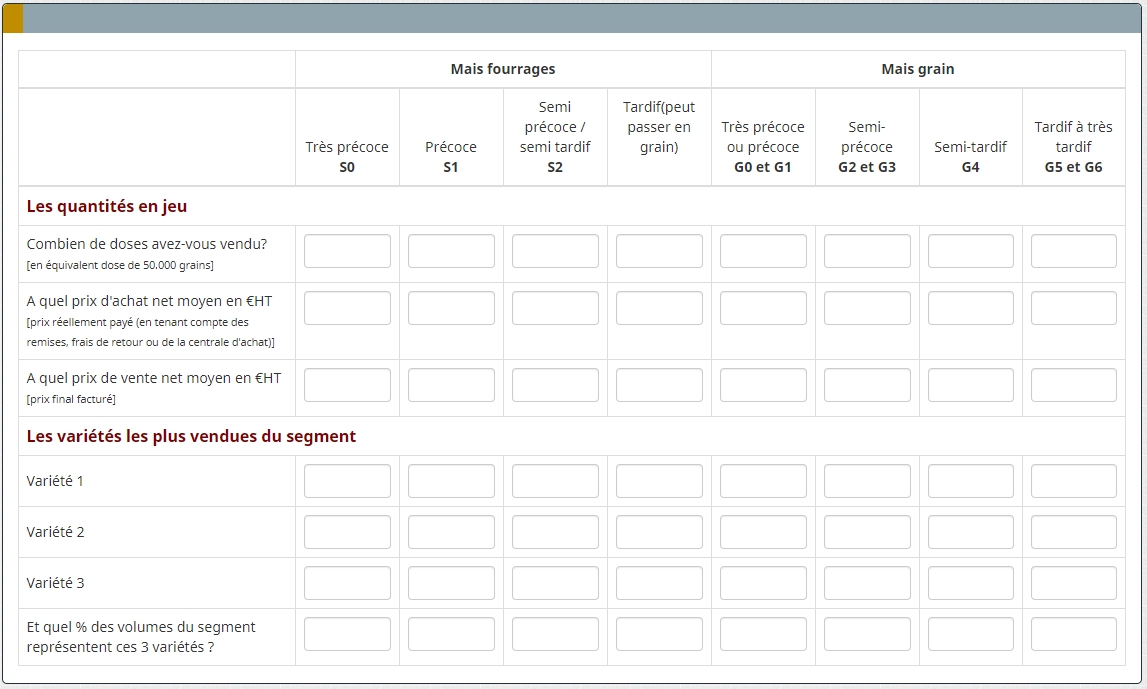Select Variété 2 field for G0 et G1

(763, 532)
